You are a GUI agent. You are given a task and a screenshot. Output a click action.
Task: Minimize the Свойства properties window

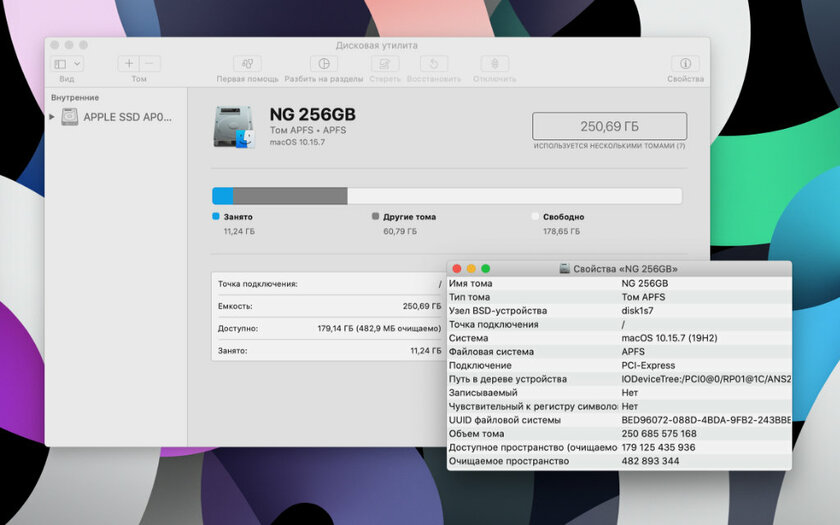click(471, 269)
